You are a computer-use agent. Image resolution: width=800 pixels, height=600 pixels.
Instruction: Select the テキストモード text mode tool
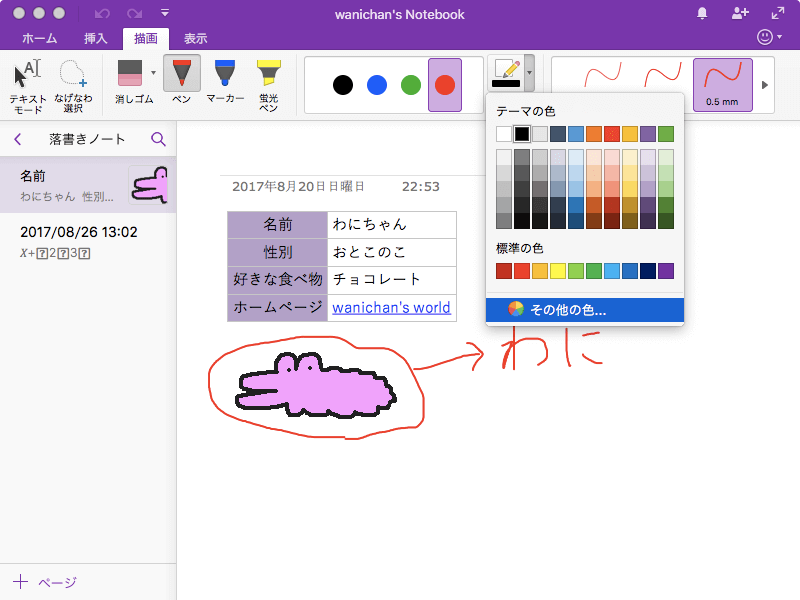pos(28,86)
